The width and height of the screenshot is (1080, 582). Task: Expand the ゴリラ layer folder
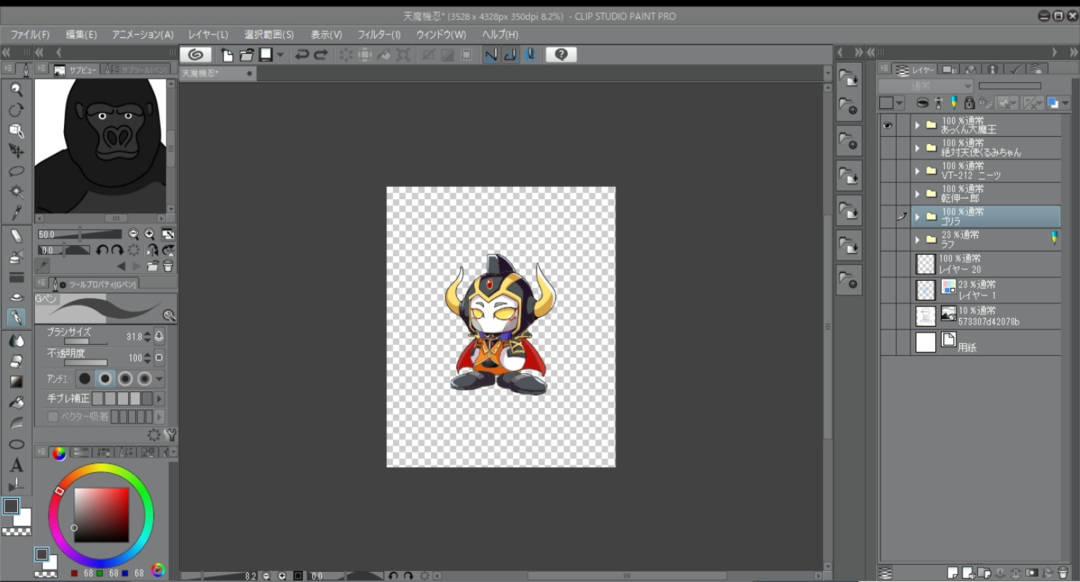click(x=917, y=216)
